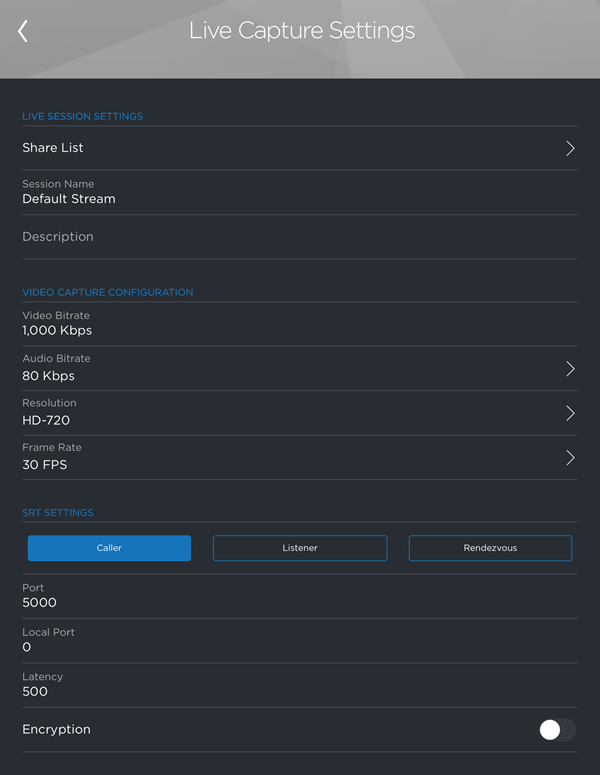This screenshot has height=775, width=600.
Task: Switch SRT mode to Listener
Action: (299, 548)
